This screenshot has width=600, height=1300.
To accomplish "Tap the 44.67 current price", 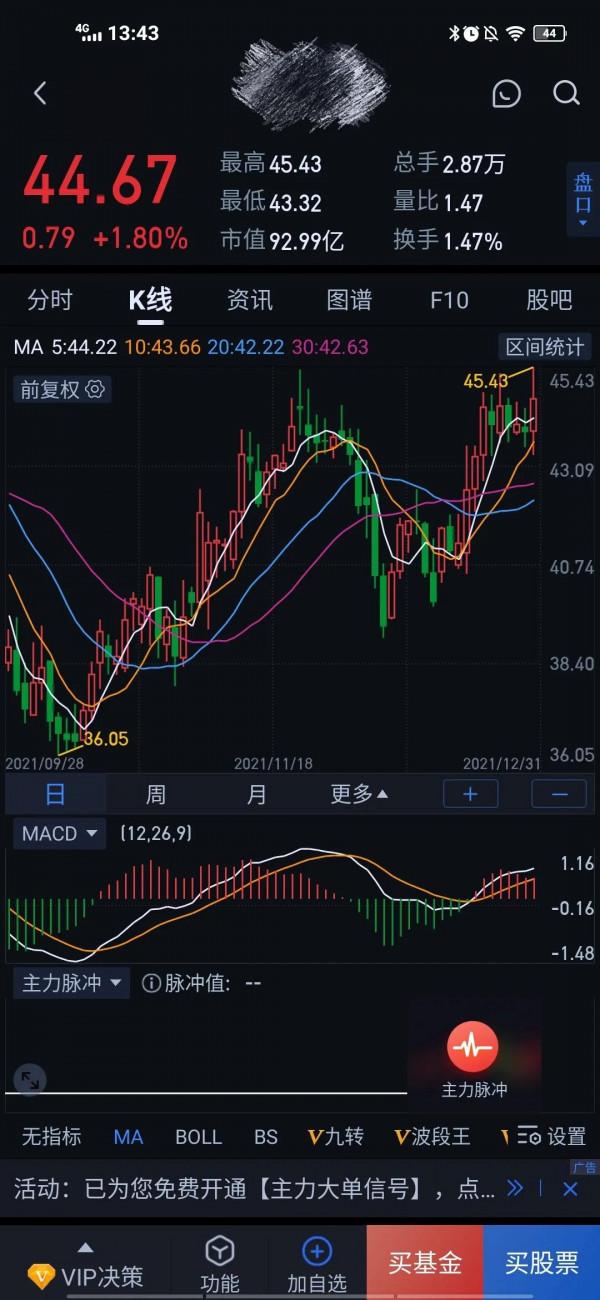I will click(x=100, y=182).
